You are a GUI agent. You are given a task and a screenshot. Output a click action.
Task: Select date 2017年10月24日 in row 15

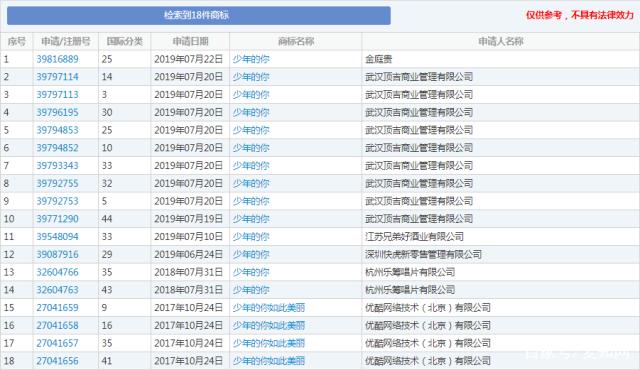coord(189,308)
